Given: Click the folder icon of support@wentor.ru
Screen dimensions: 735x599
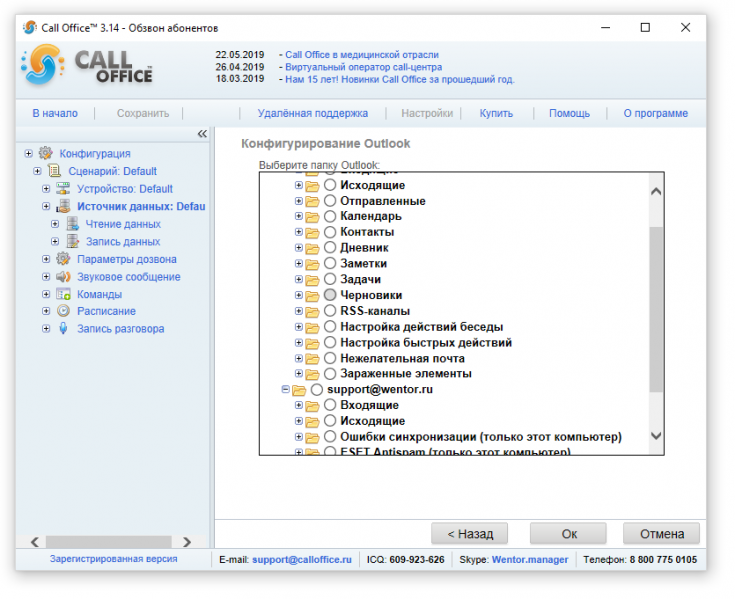Looking at the screenshot, I should coord(299,390).
